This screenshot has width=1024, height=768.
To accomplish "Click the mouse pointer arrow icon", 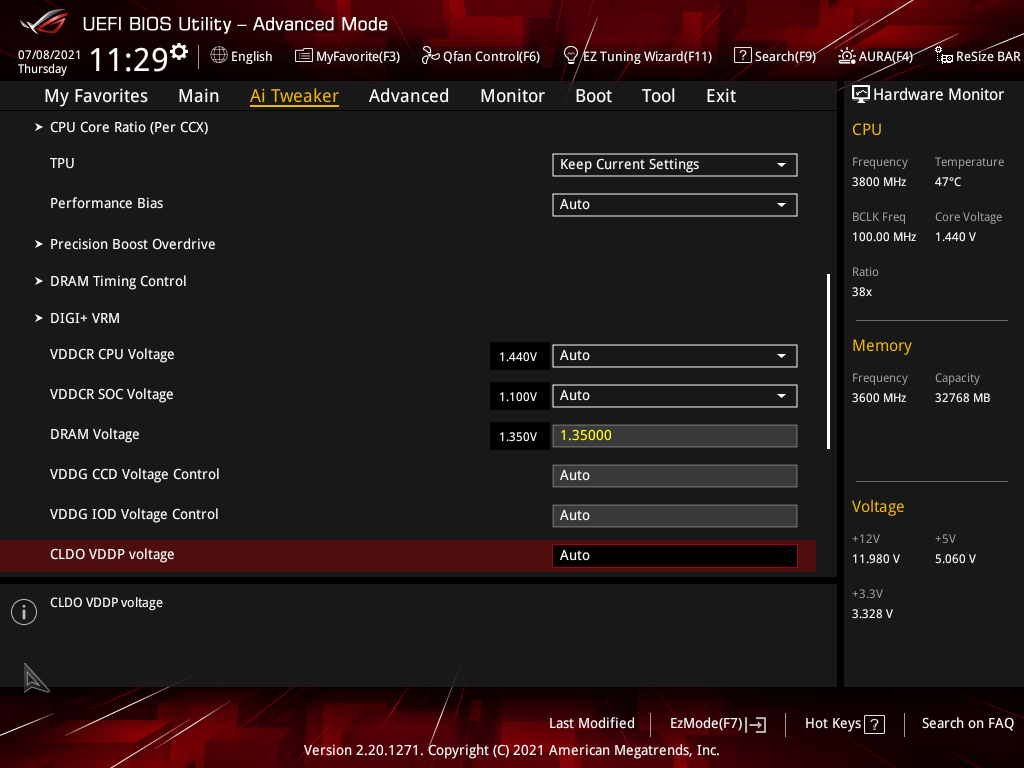I will click(x=36, y=677).
